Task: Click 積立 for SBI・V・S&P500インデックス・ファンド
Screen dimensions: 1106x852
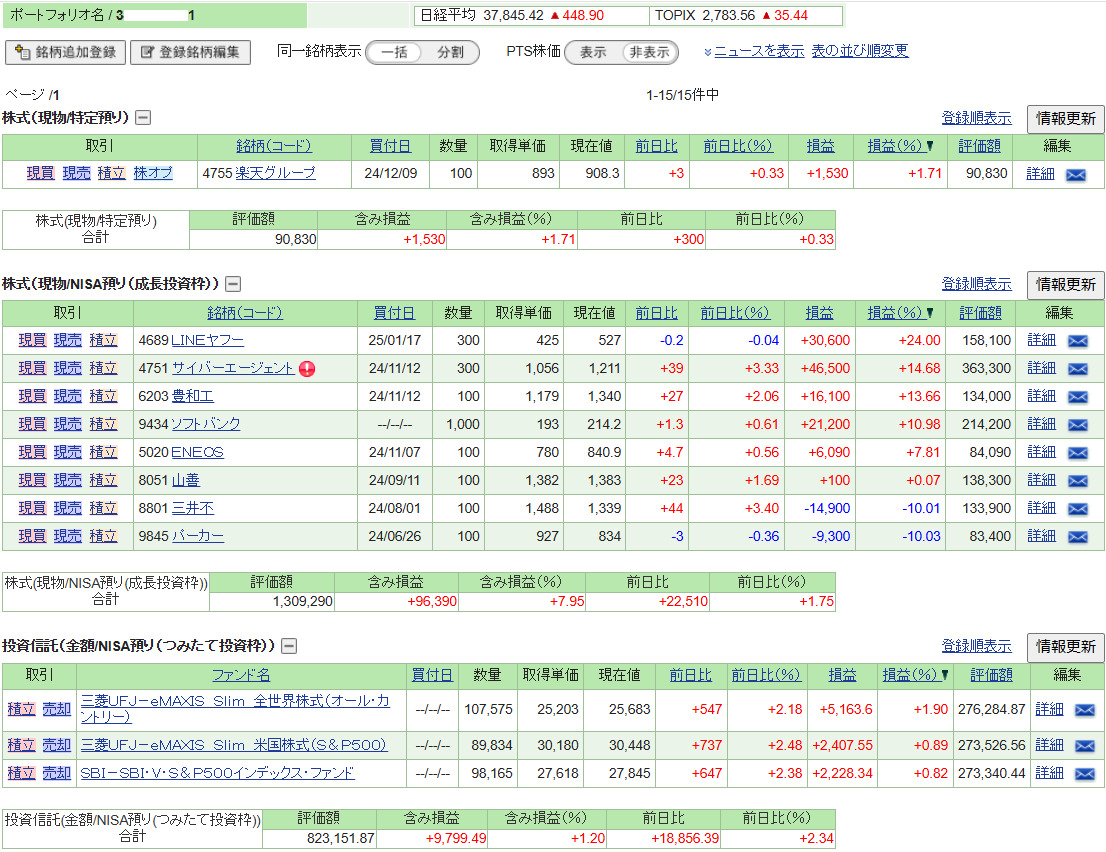Action: click(21, 773)
